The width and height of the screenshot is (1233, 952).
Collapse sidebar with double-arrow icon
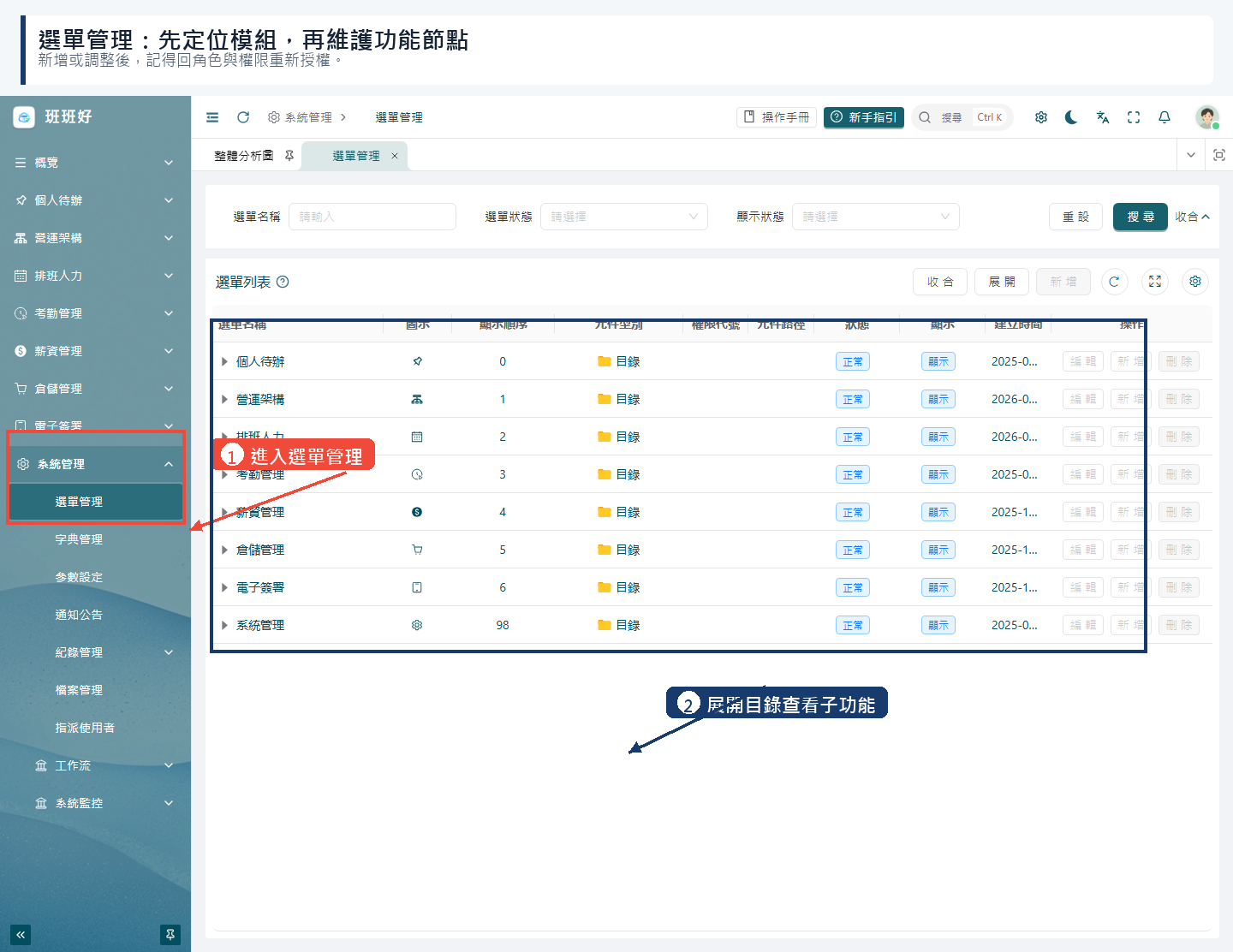click(x=21, y=935)
